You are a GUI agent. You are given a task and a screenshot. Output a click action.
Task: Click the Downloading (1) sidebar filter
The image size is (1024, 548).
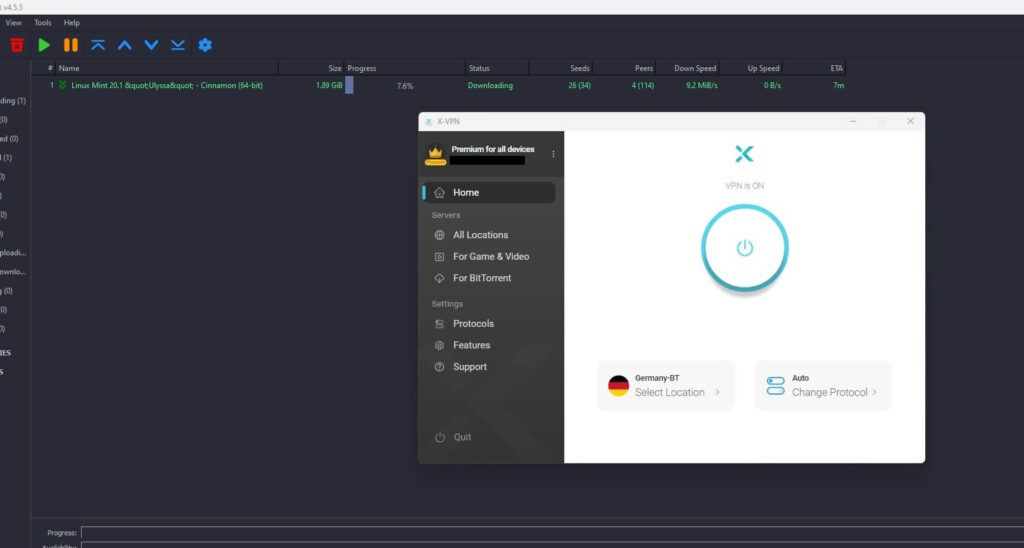click(13, 101)
